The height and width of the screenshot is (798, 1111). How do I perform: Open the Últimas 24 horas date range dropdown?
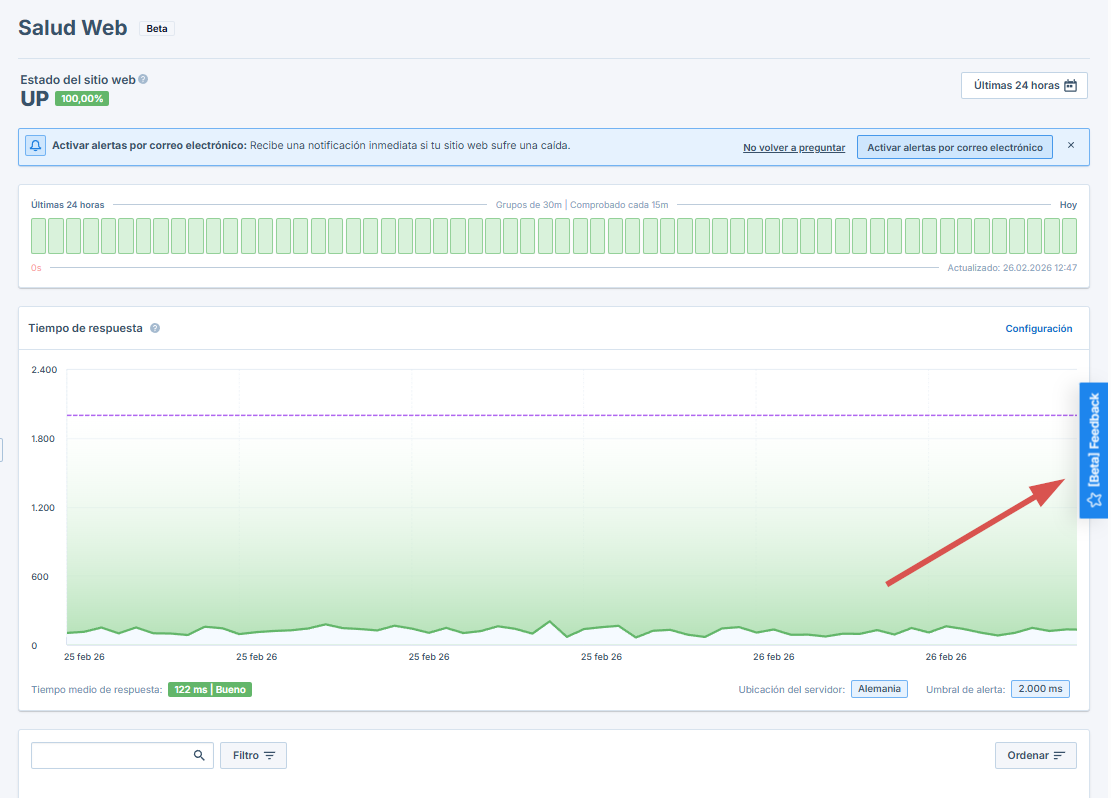pyautogui.click(x=1024, y=86)
